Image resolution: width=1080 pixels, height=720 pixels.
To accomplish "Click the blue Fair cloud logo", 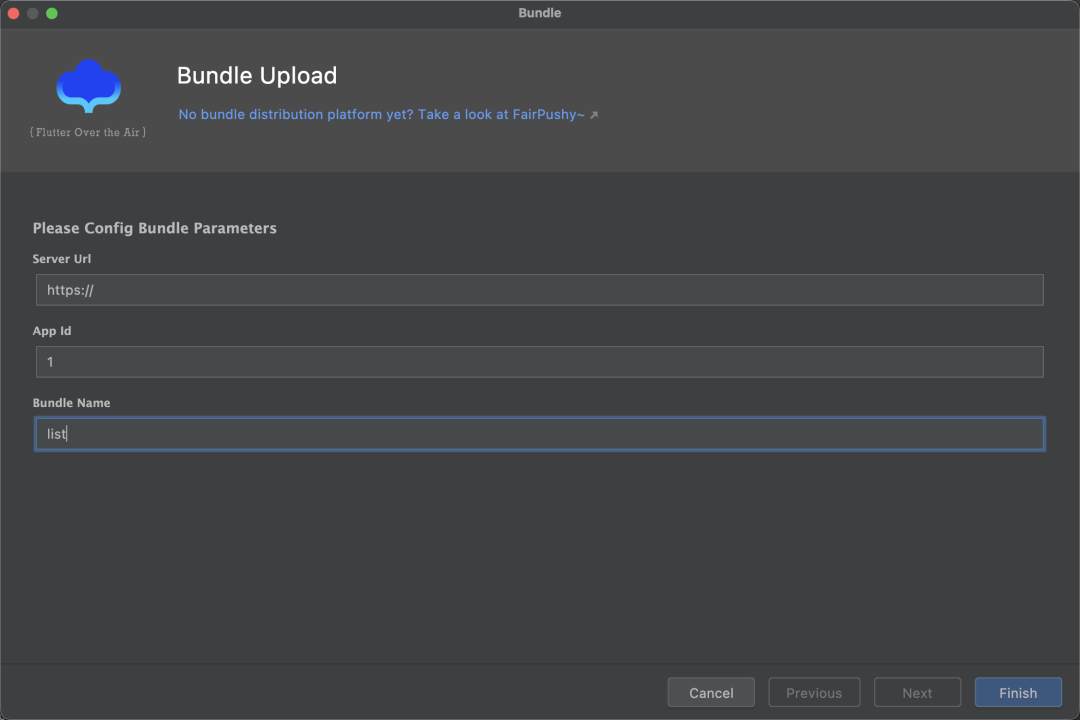I will (x=88, y=86).
